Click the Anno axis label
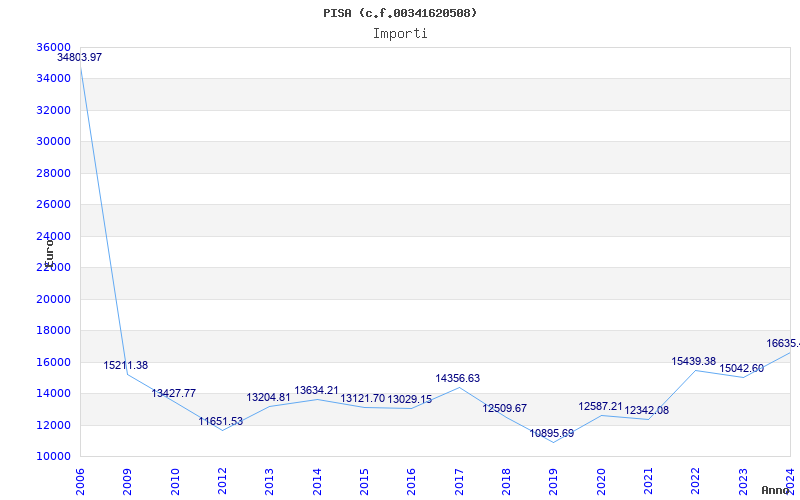 click(774, 490)
